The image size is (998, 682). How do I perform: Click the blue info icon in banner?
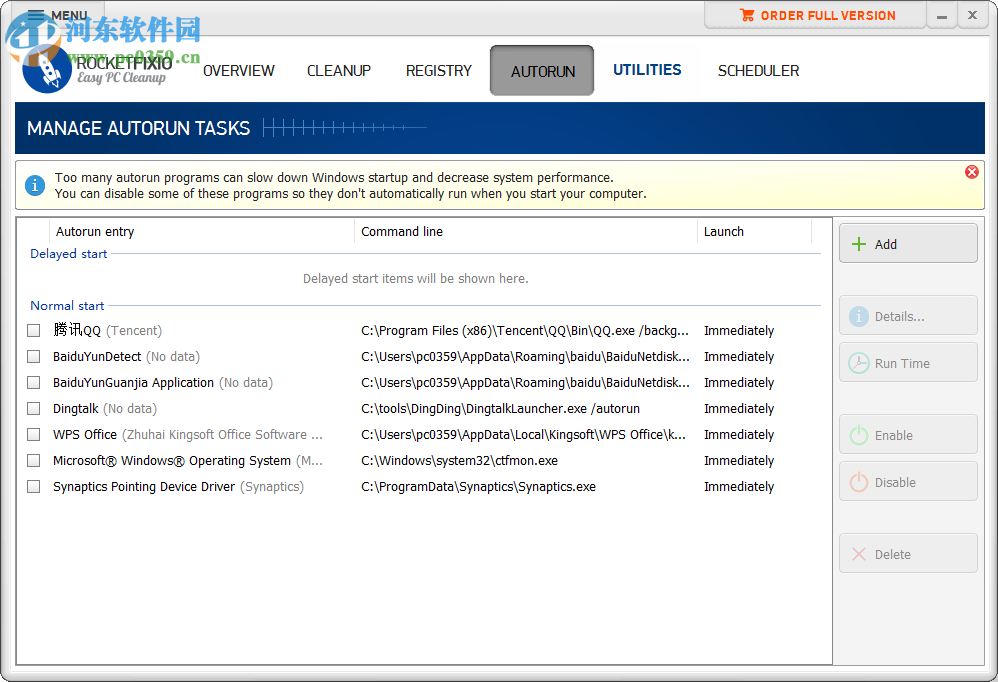(35, 185)
